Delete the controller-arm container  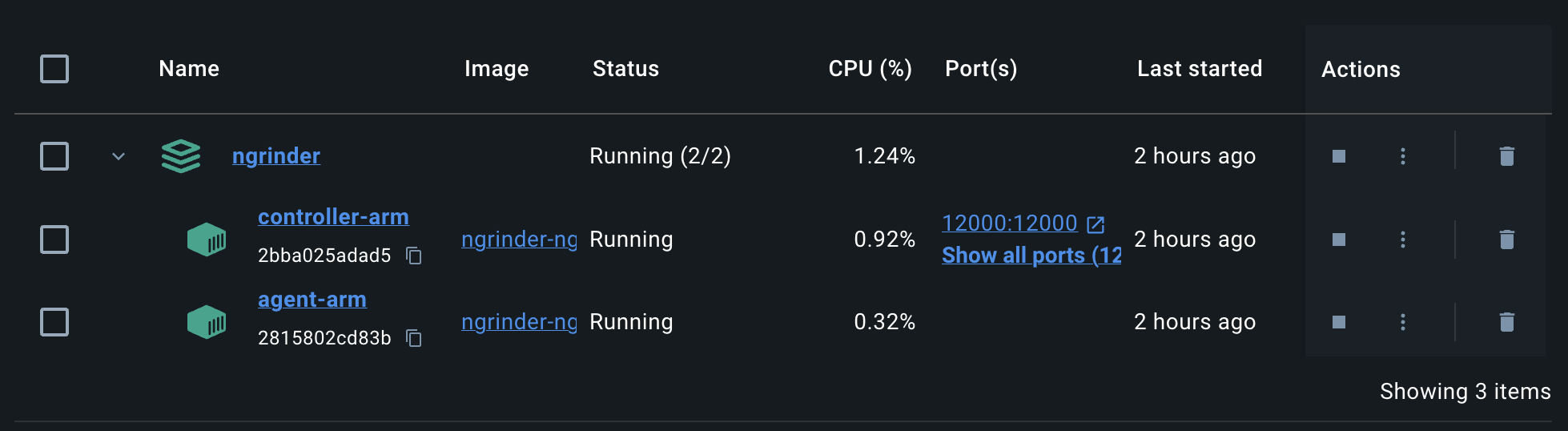1506,240
